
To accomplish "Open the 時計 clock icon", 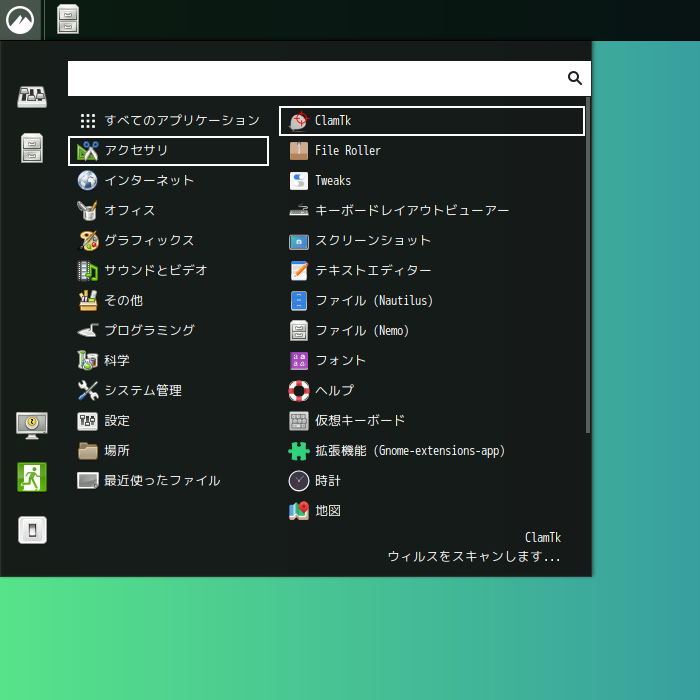I will click(299, 481).
